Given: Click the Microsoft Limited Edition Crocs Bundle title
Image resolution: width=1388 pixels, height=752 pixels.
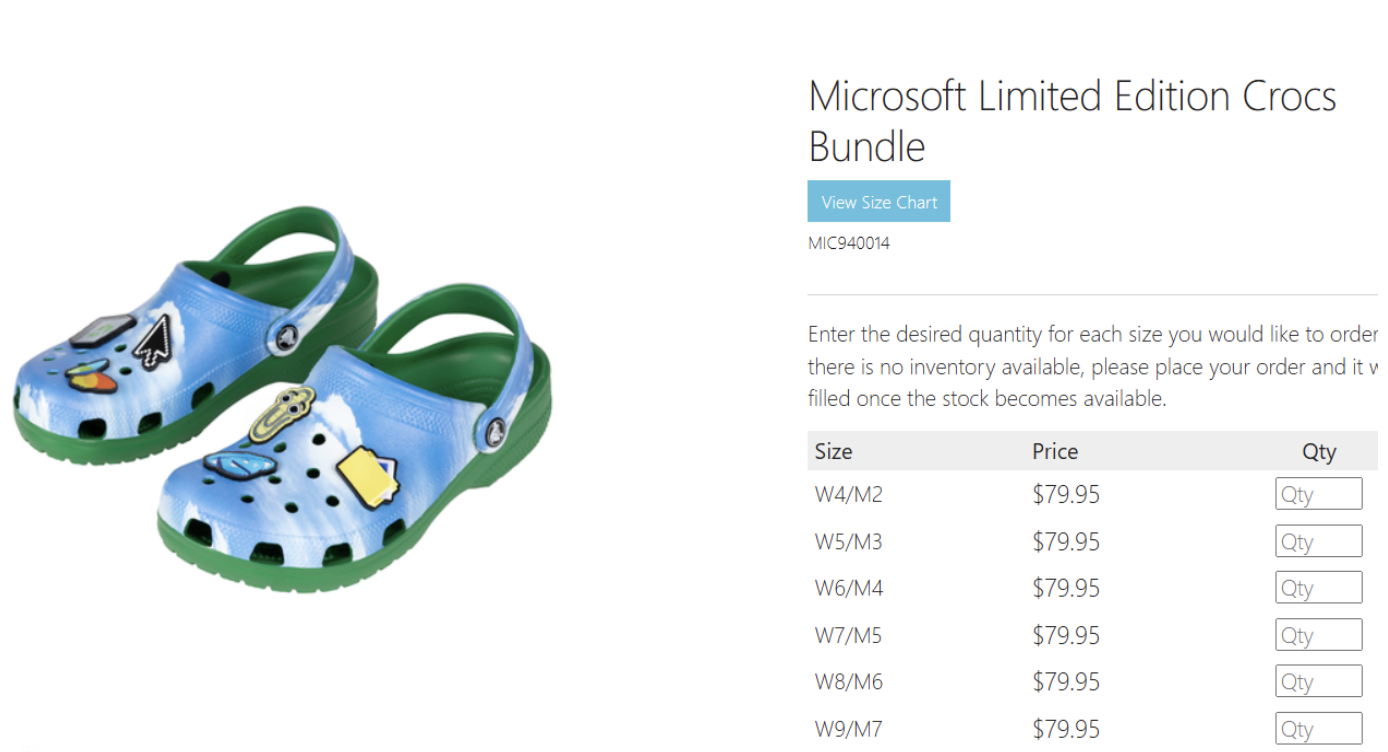Looking at the screenshot, I should tap(1071, 121).
